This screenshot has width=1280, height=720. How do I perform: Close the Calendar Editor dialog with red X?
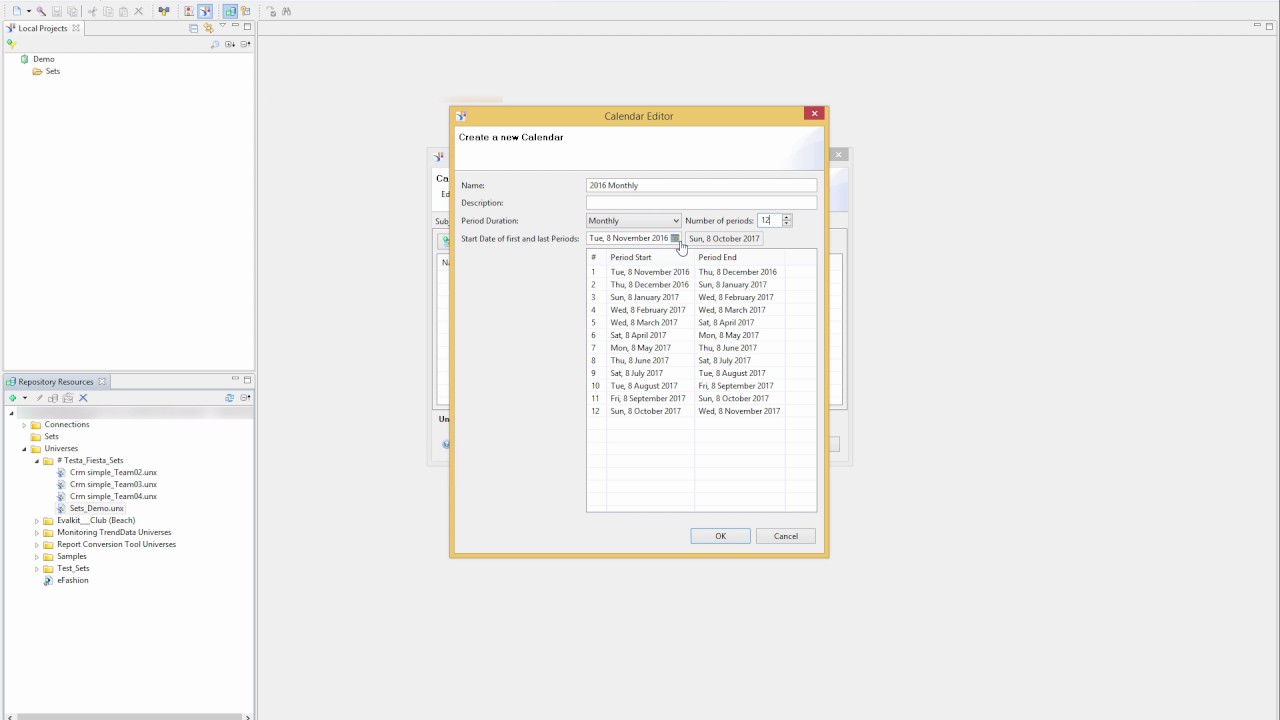pyautogui.click(x=814, y=114)
